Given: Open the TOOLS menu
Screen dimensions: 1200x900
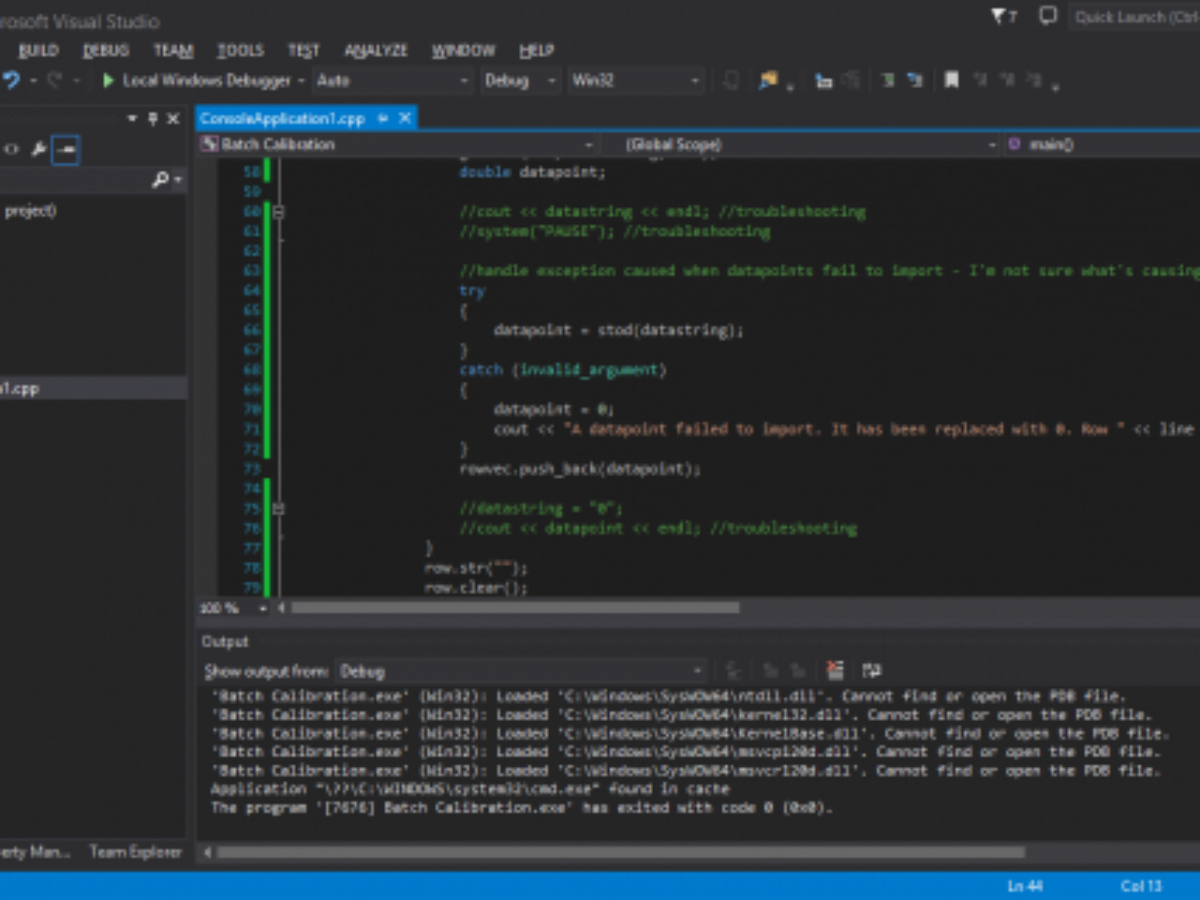Looking at the screenshot, I should (x=240, y=50).
